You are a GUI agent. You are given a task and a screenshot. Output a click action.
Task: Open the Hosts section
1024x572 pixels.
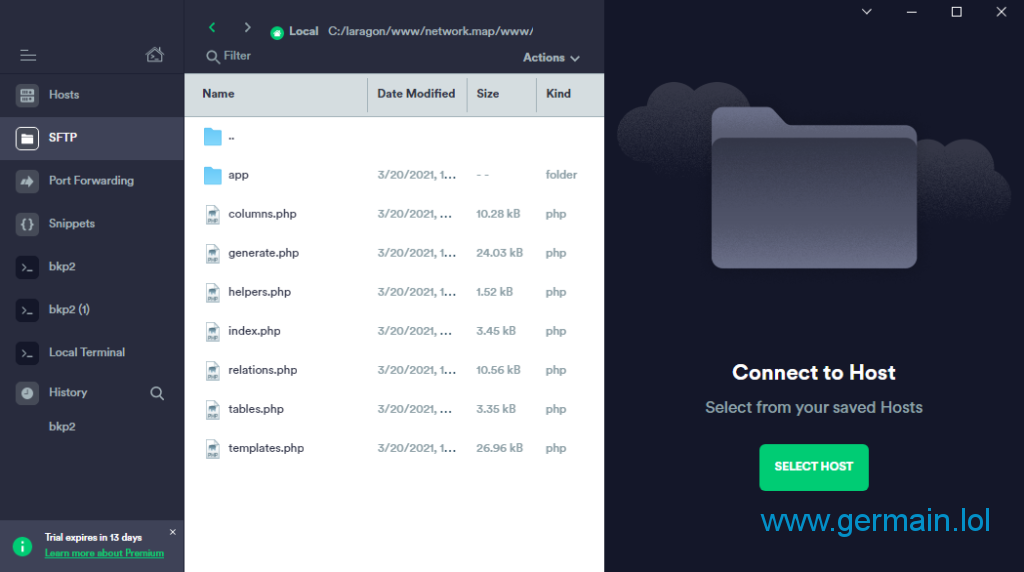point(64,95)
